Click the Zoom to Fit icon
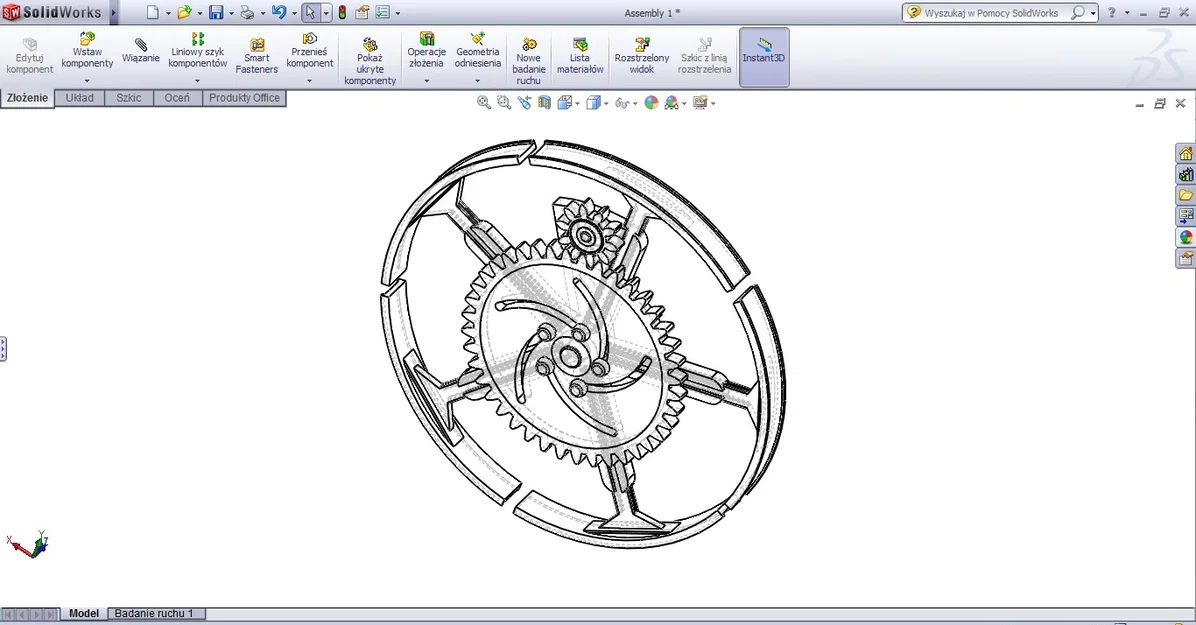The width and height of the screenshot is (1196, 625). [483, 102]
